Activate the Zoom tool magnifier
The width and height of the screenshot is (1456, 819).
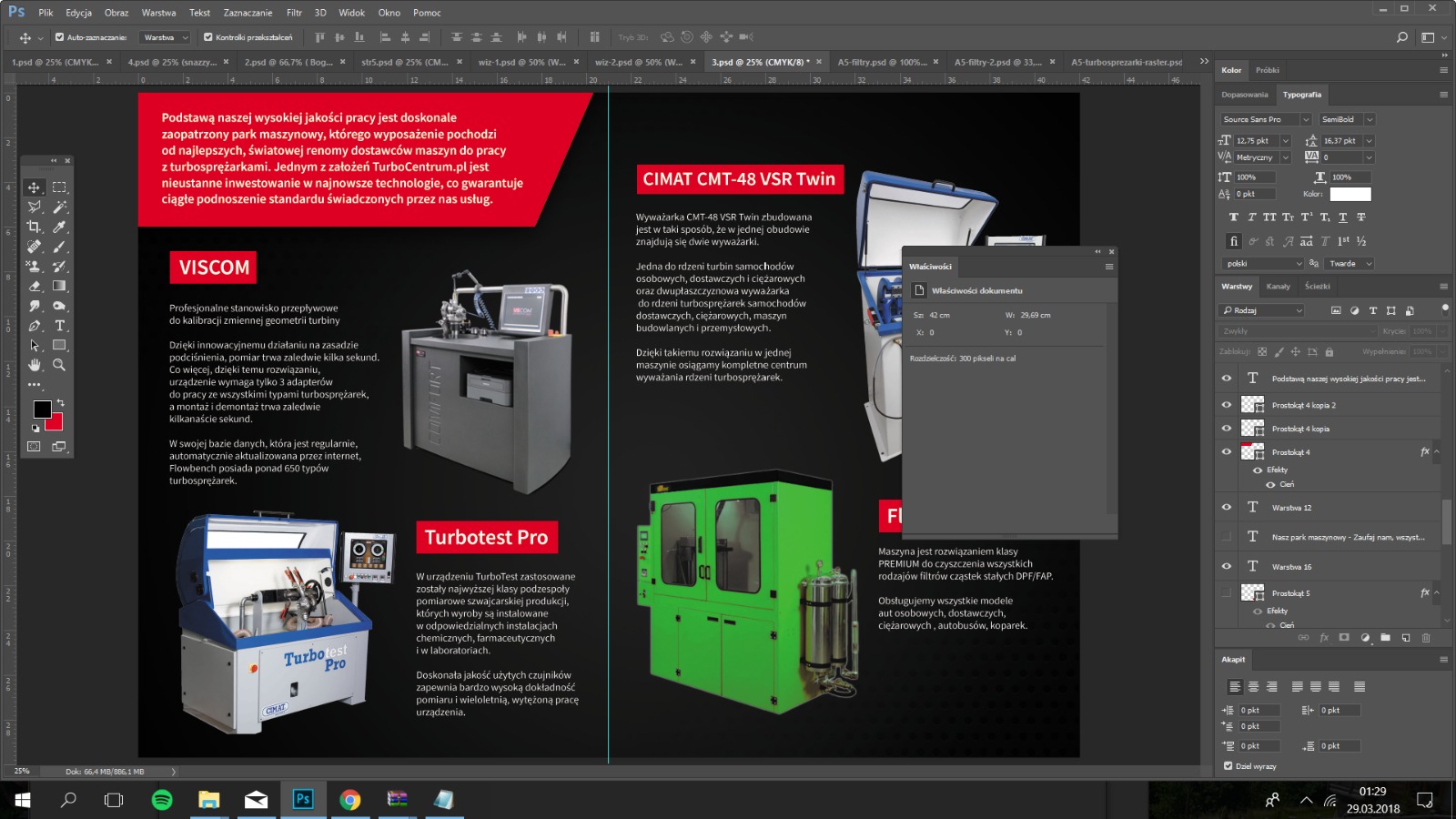[60, 365]
